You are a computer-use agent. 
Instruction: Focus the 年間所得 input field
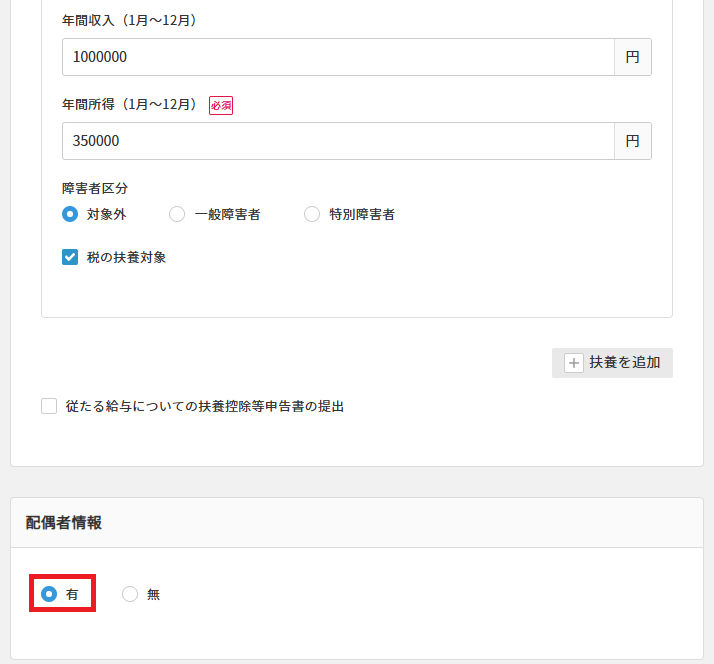coord(338,141)
